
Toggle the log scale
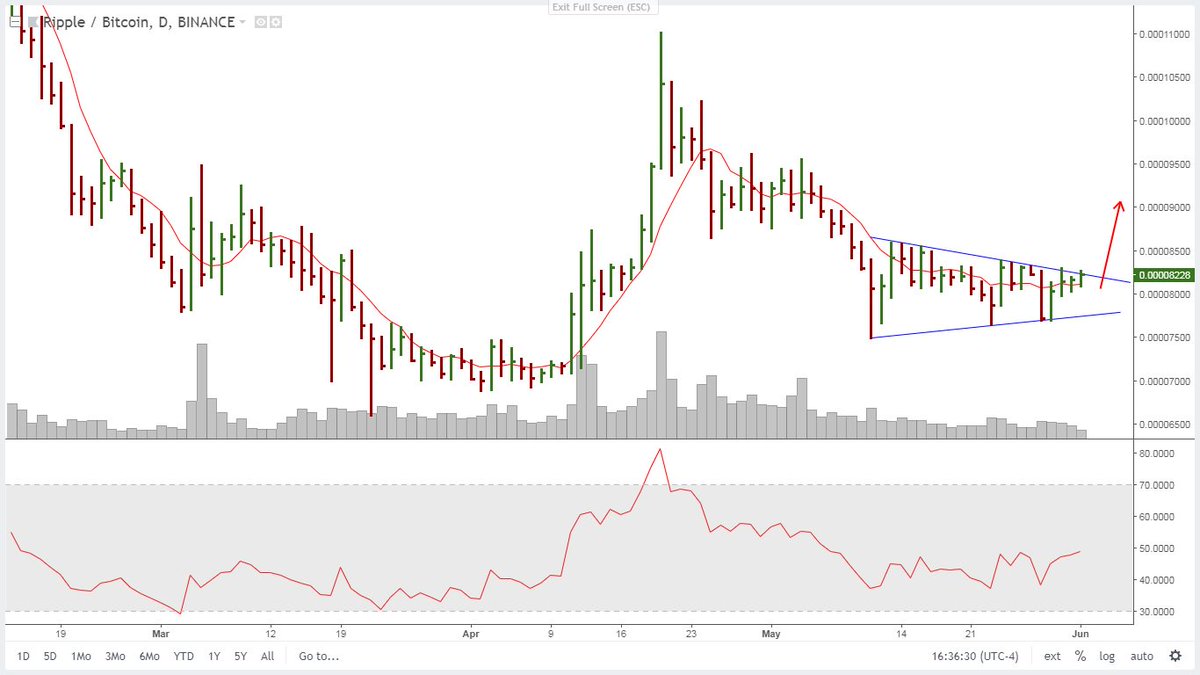coord(1107,656)
